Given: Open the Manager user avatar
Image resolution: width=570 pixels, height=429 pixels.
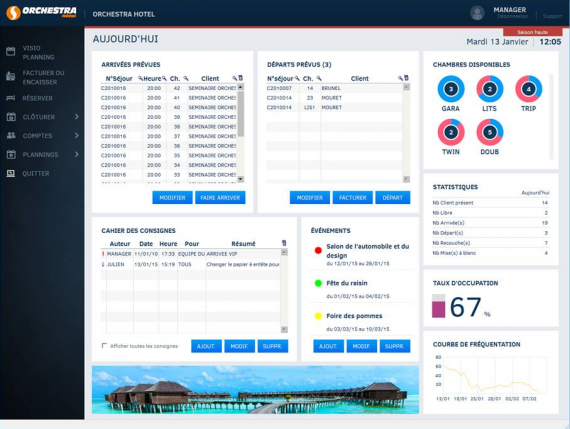Looking at the screenshot, I should click(x=477, y=13).
